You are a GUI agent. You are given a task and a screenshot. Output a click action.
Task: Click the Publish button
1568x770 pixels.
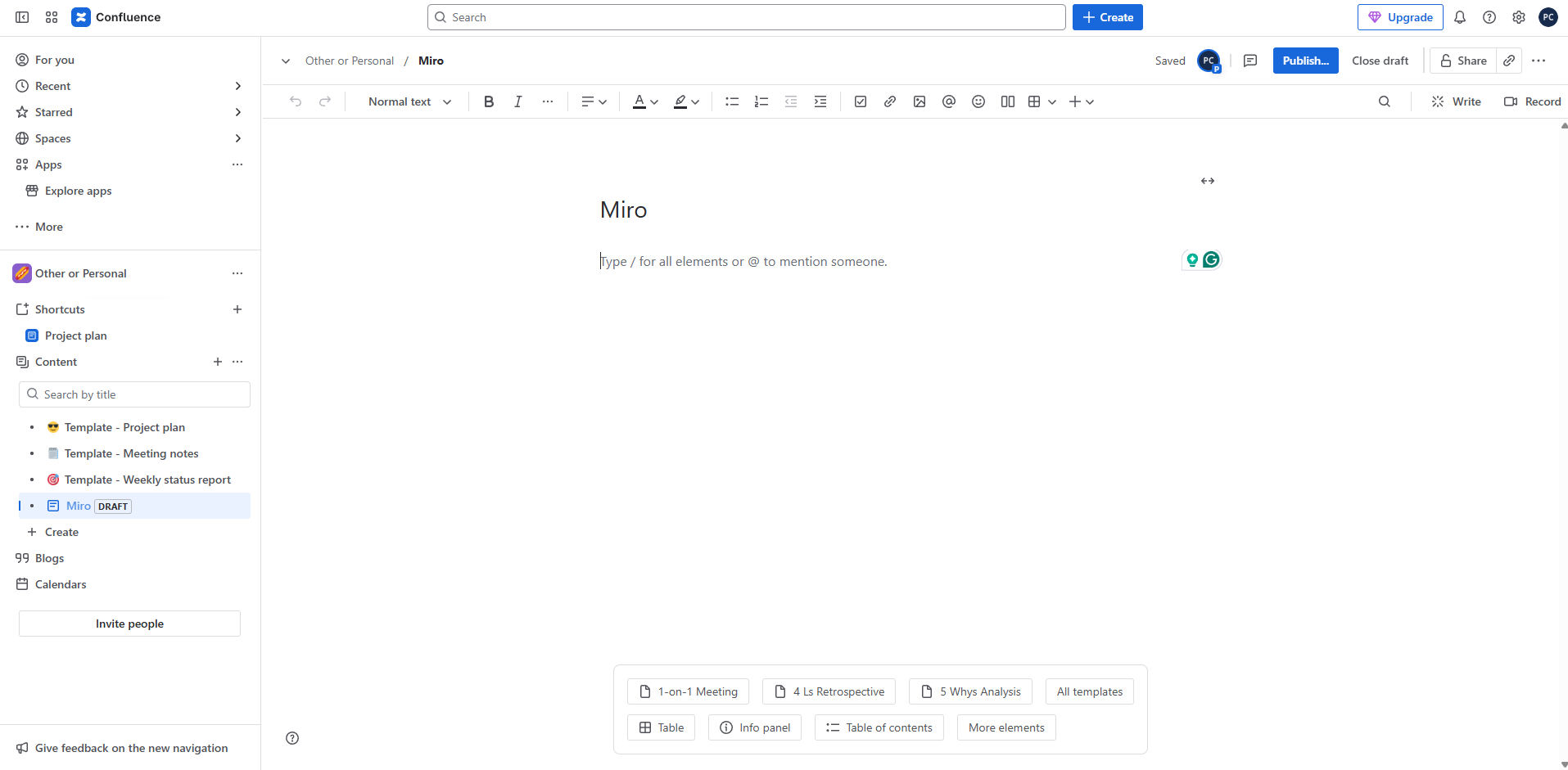point(1305,61)
